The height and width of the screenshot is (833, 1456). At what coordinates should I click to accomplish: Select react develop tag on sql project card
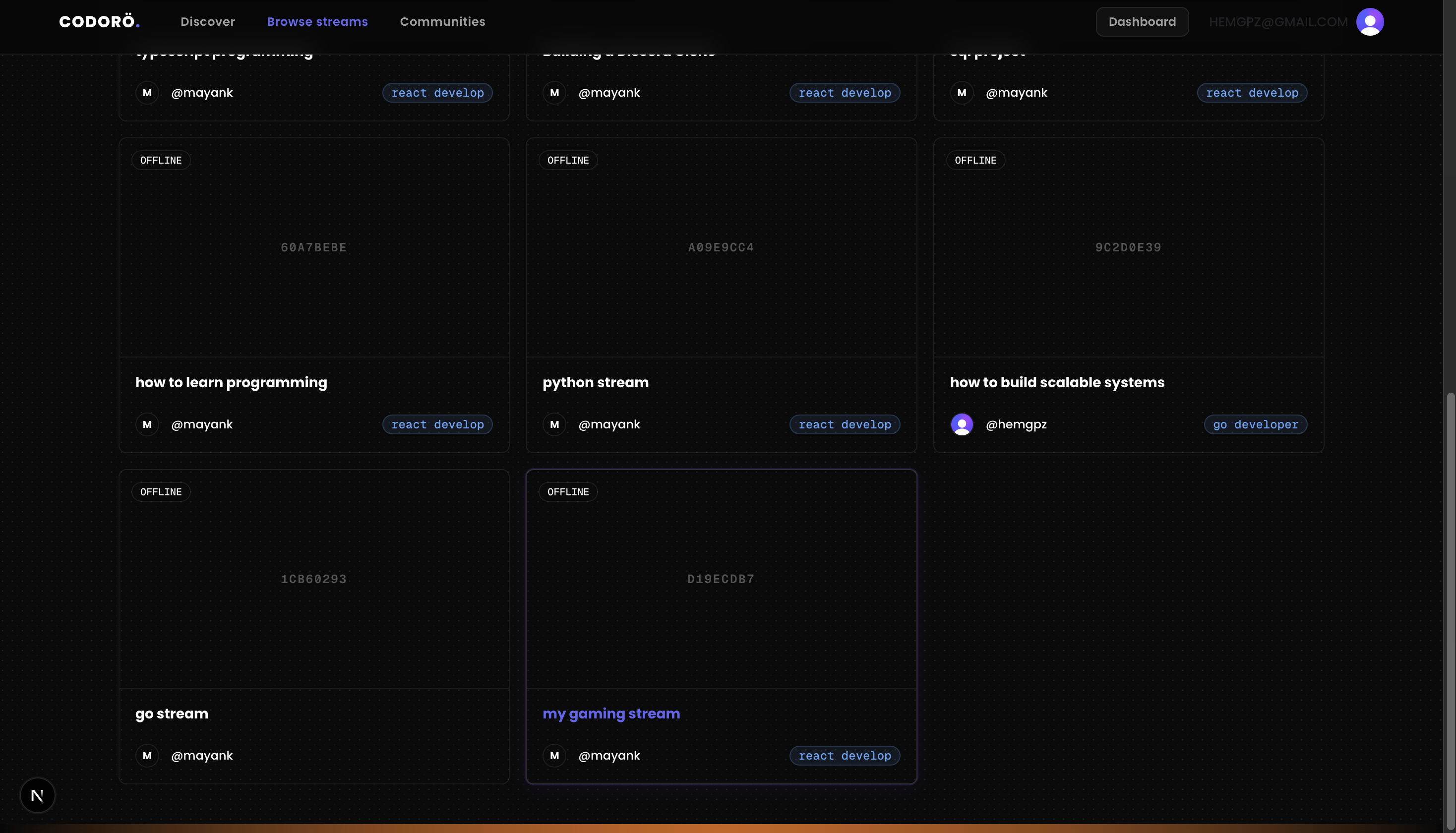coord(1252,93)
